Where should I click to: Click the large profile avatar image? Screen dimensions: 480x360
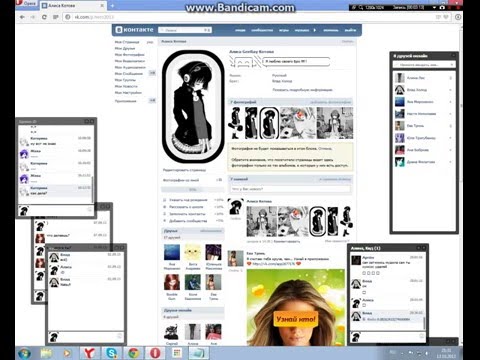pyautogui.click(x=193, y=106)
